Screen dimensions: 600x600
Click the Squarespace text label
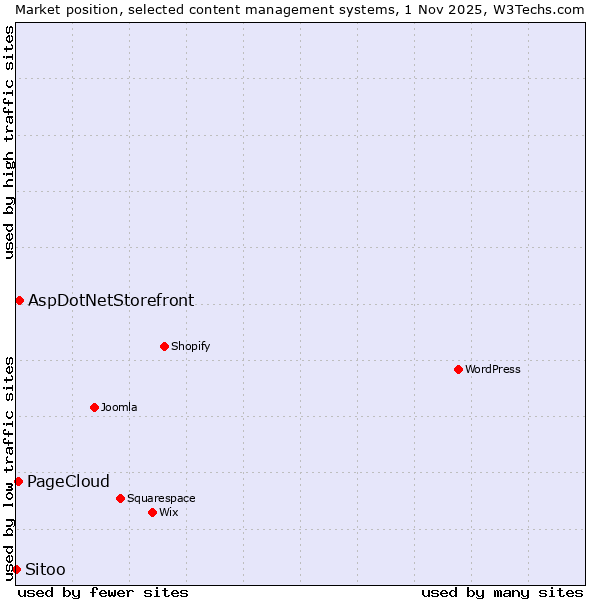pos(161,498)
